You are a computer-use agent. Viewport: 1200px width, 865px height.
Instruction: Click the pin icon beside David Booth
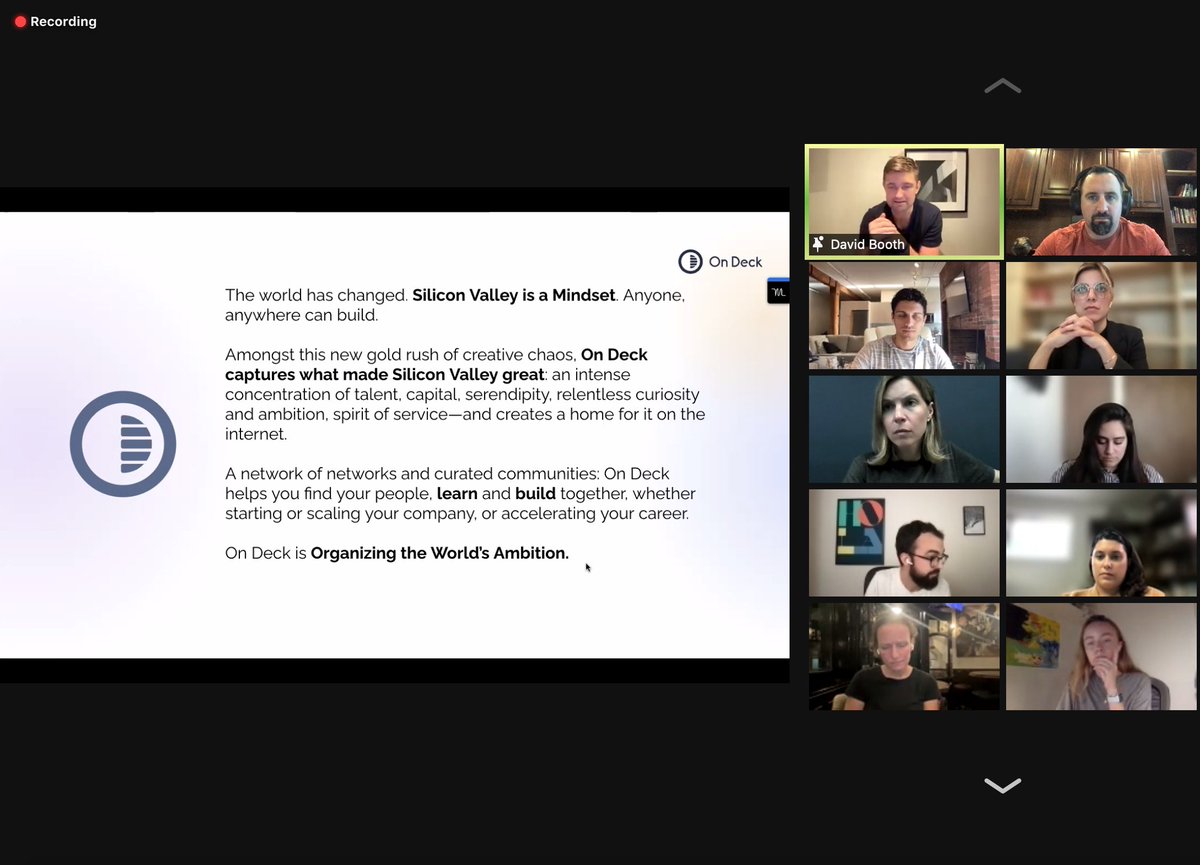pos(819,244)
